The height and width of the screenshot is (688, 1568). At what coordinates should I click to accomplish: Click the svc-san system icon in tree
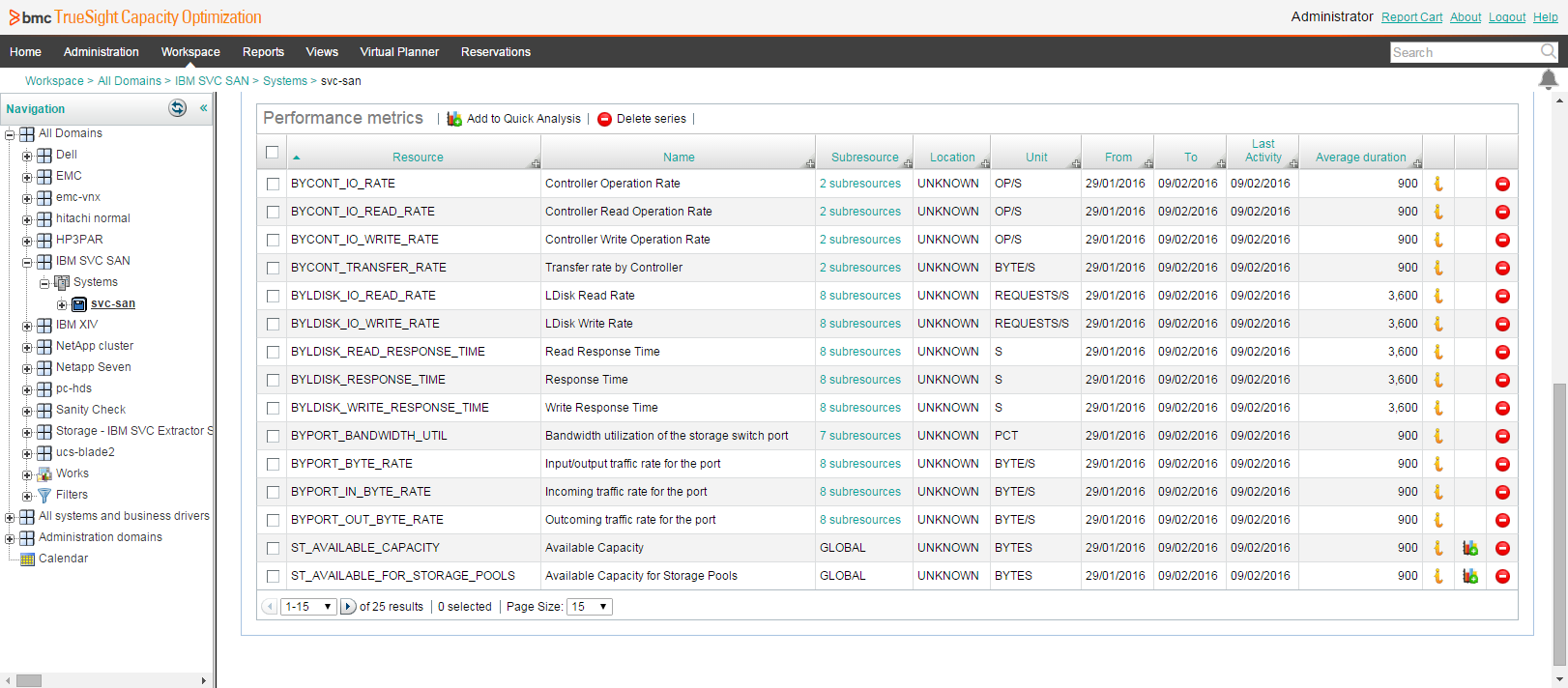point(79,304)
